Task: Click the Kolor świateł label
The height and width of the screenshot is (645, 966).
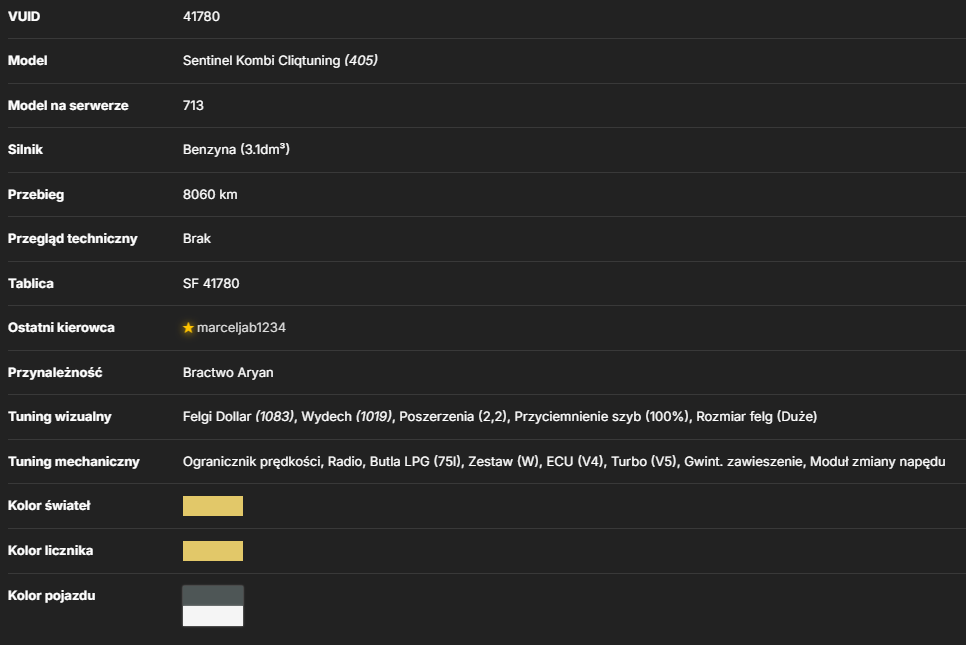Action: pos(49,506)
